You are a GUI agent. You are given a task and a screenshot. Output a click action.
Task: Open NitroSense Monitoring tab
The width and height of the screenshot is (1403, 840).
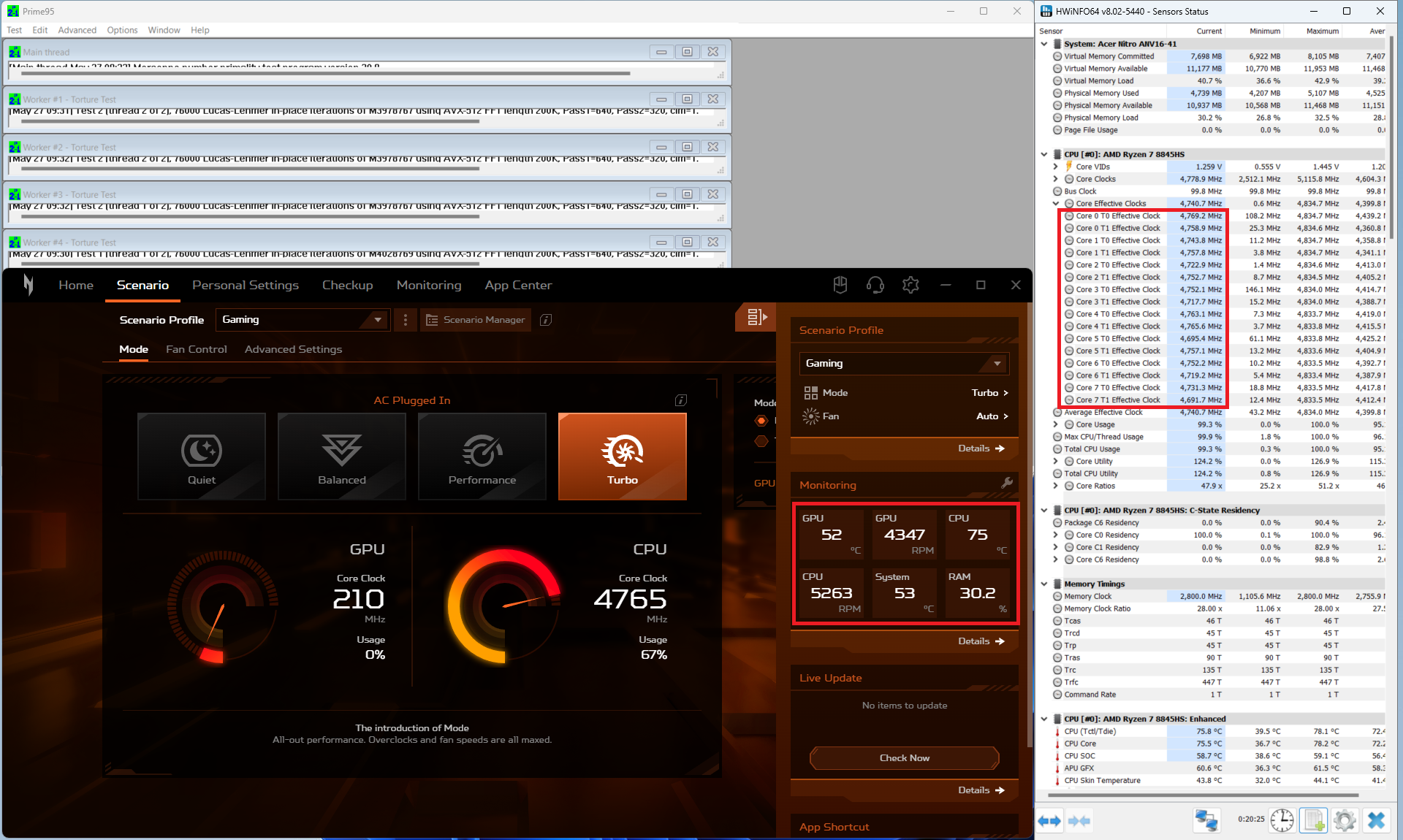click(429, 285)
